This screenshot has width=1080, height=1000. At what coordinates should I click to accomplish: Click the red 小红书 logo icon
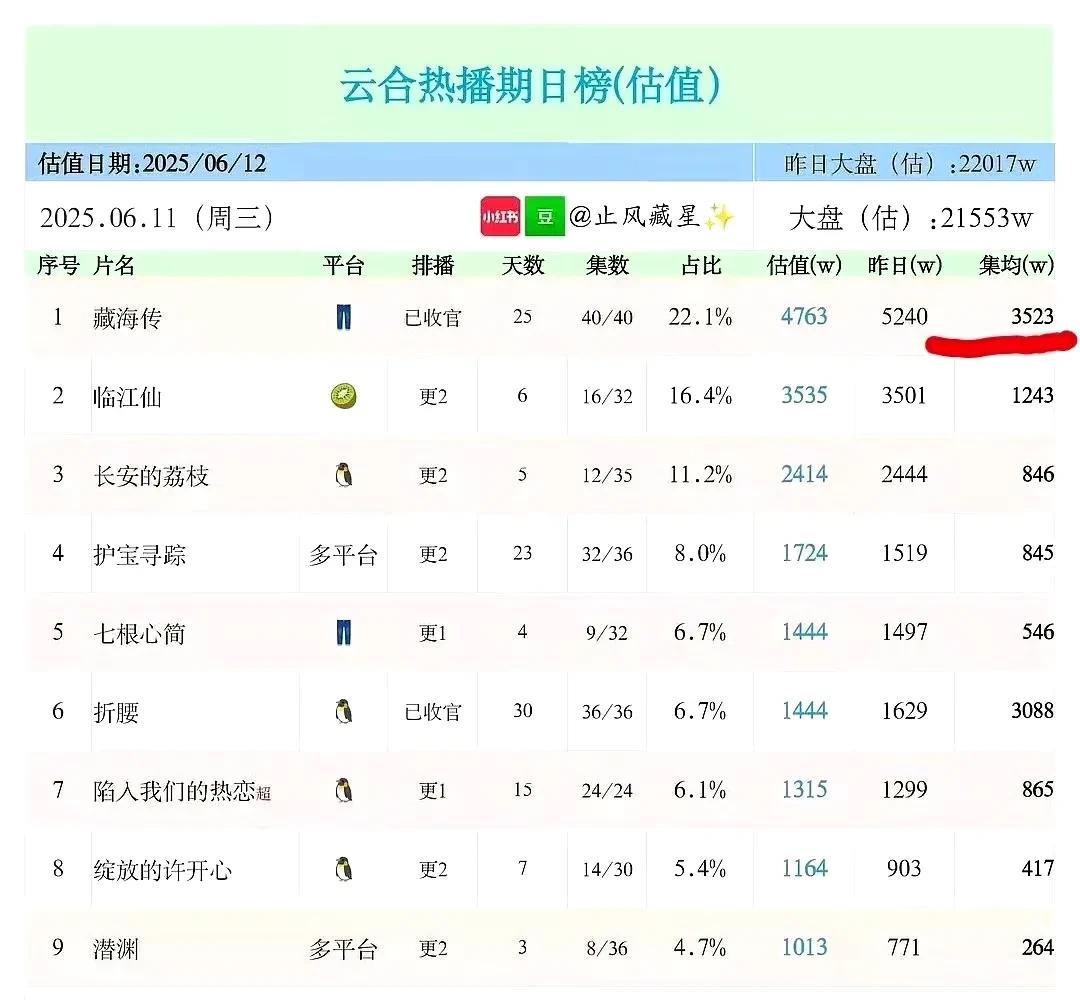500,216
